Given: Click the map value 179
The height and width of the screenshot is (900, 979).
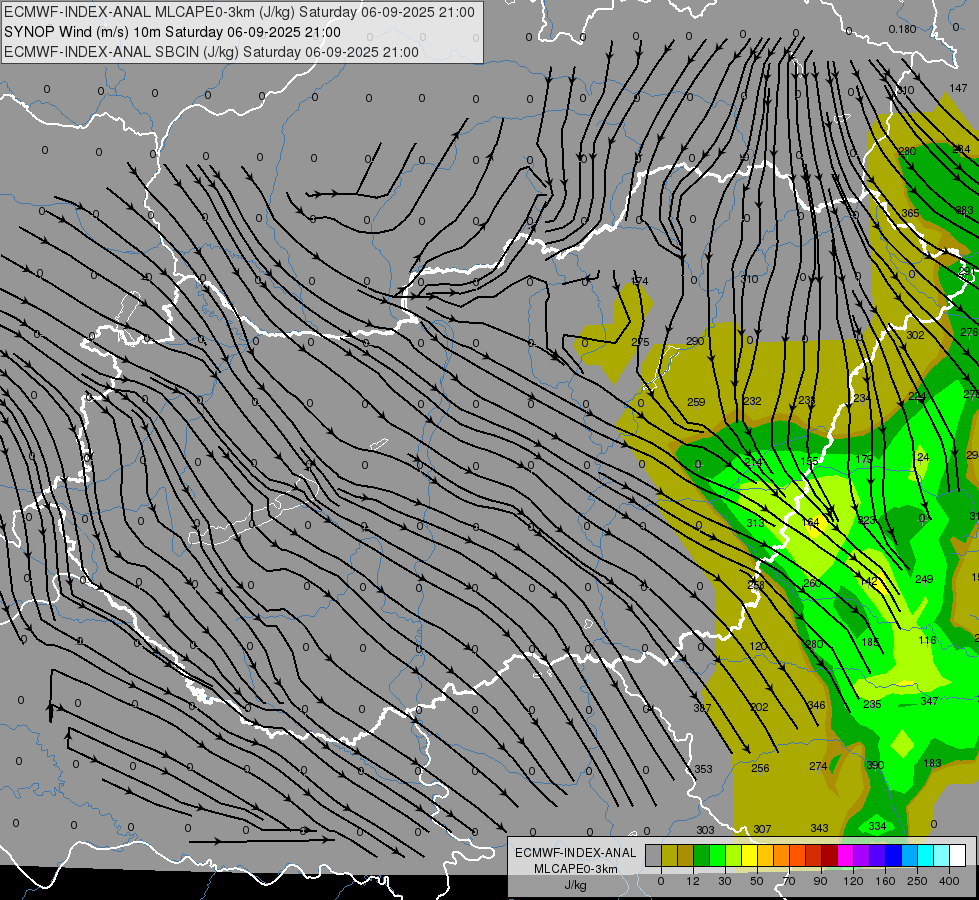Looking at the screenshot, I should (x=864, y=459).
